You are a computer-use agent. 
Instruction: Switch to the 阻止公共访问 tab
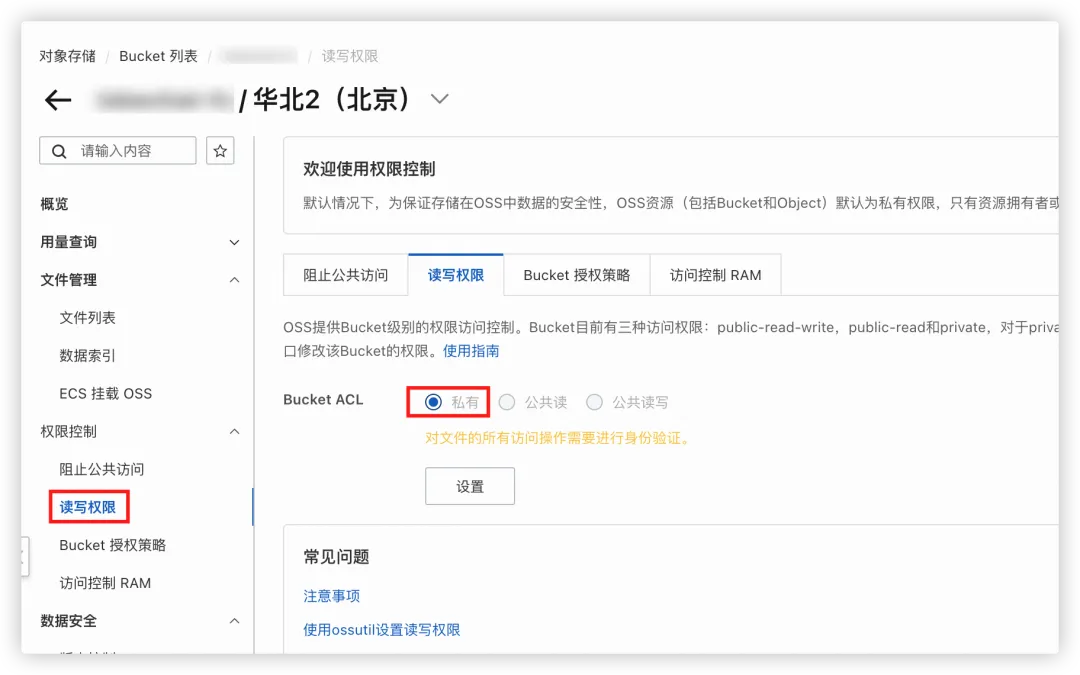[x=346, y=275]
